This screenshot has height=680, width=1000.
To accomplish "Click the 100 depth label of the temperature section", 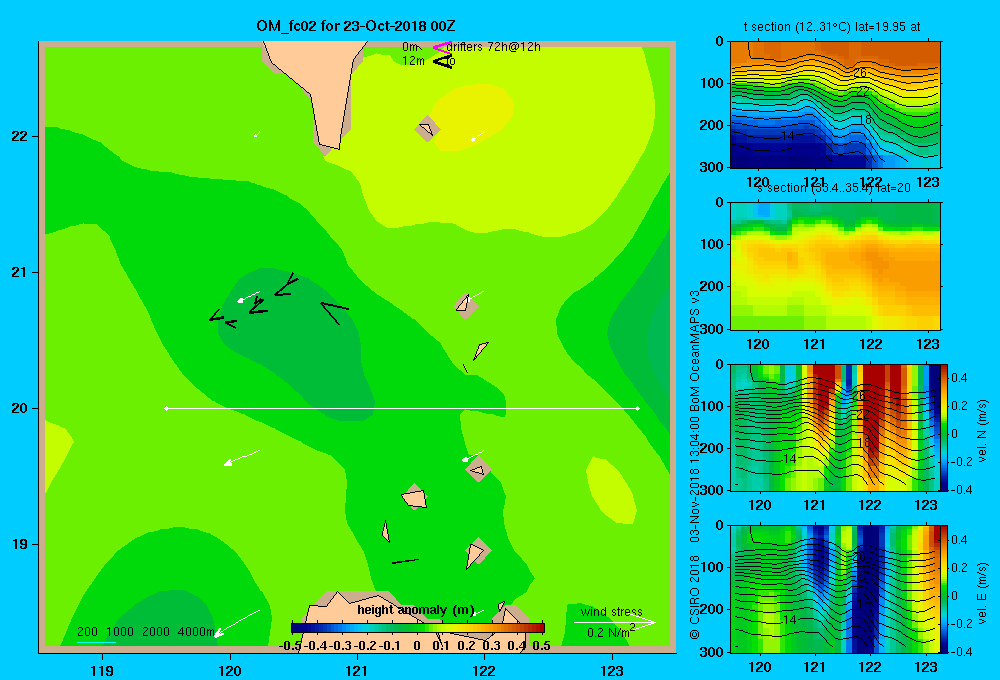I will coord(712,83).
